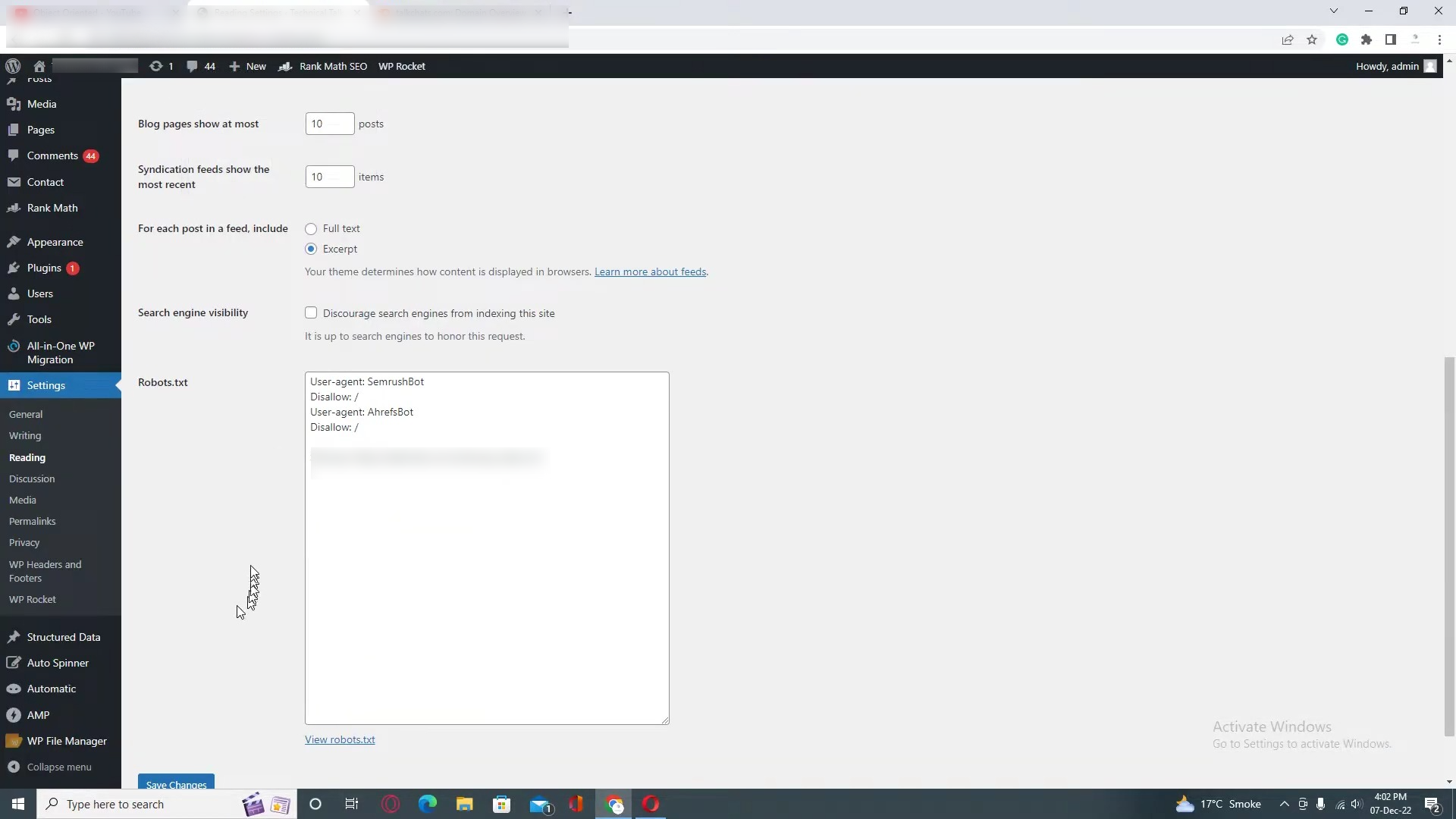Click the View robots.txt link
This screenshot has width=1456, height=819.
[x=340, y=739]
